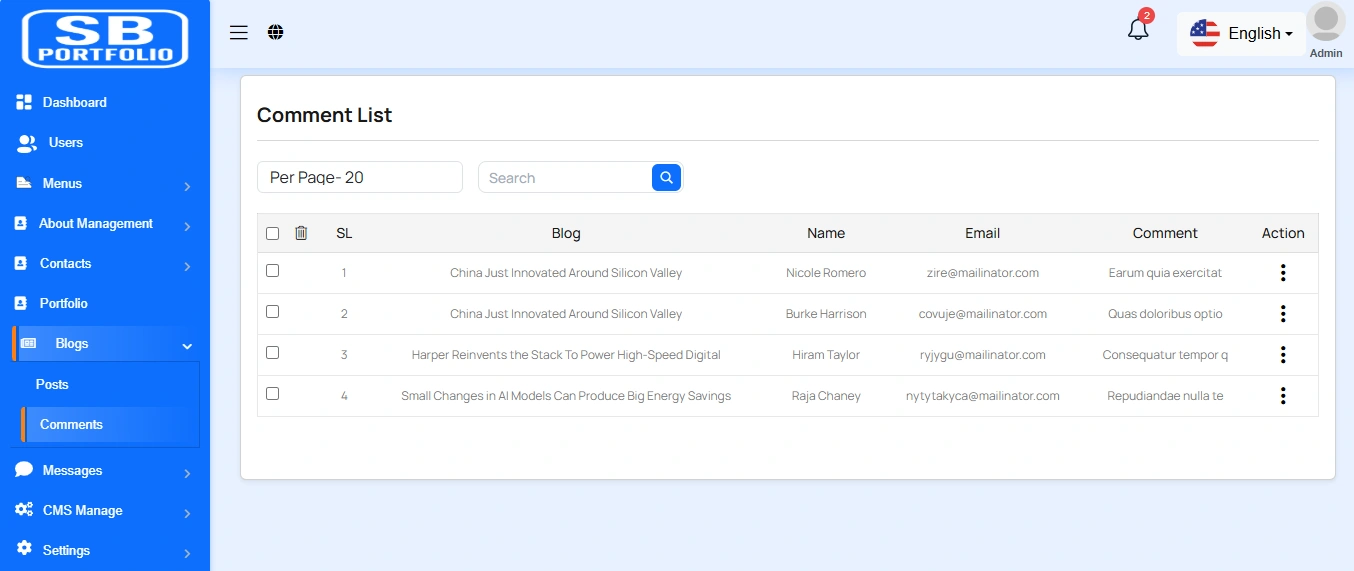Click the Admin profile avatar
Screen dimensions: 1354x571
[1325, 24]
